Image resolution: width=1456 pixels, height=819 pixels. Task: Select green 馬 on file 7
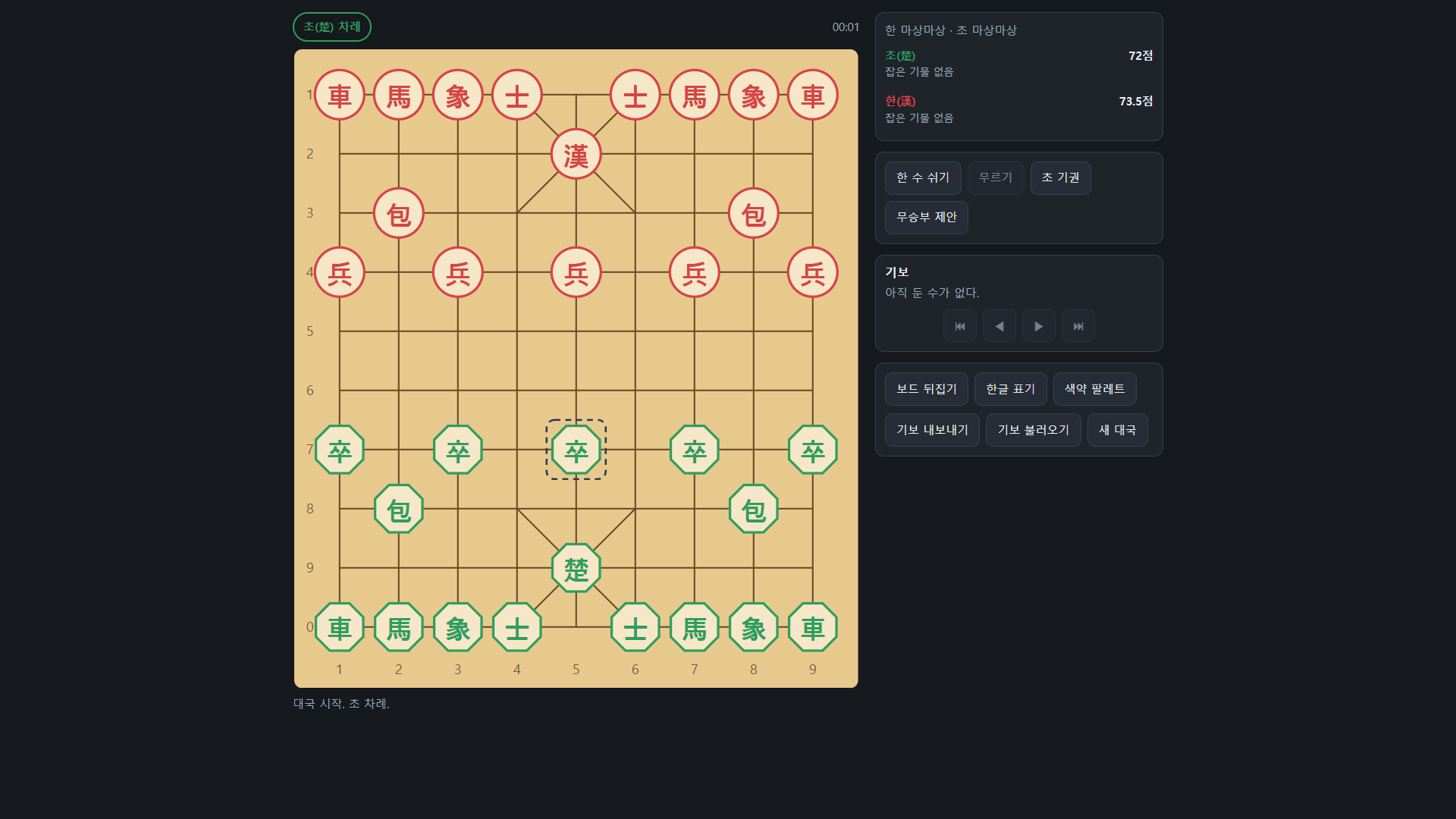694,627
